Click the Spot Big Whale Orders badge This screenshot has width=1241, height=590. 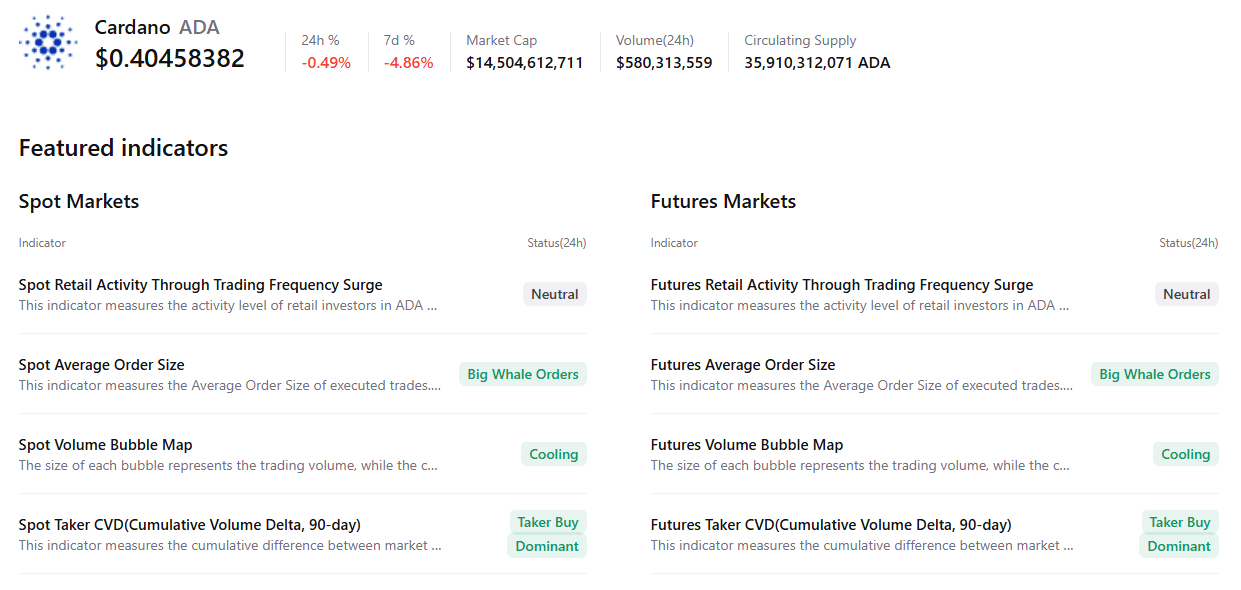tap(522, 374)
